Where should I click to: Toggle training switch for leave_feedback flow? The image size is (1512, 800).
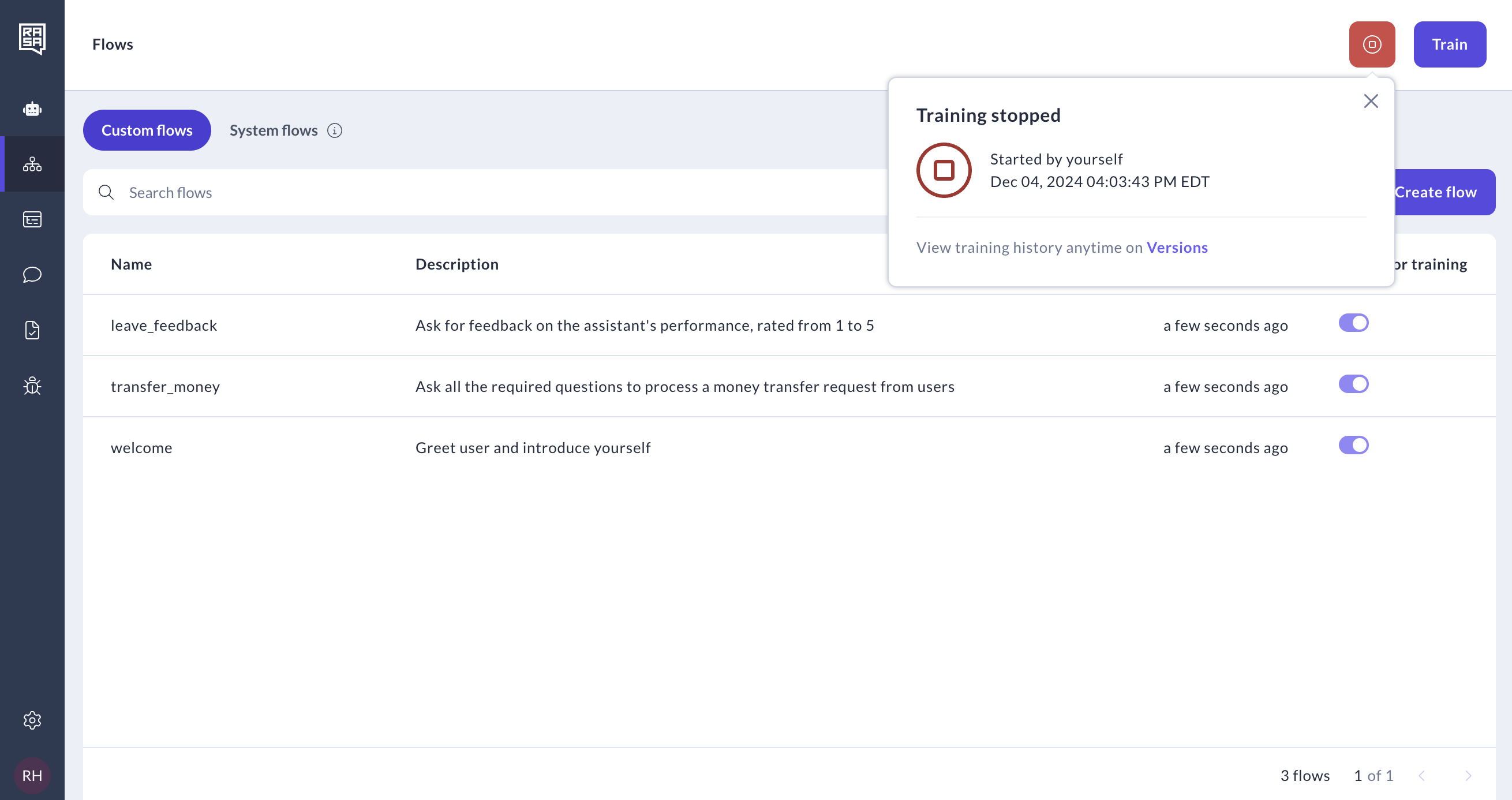(x=1353, y=323)
